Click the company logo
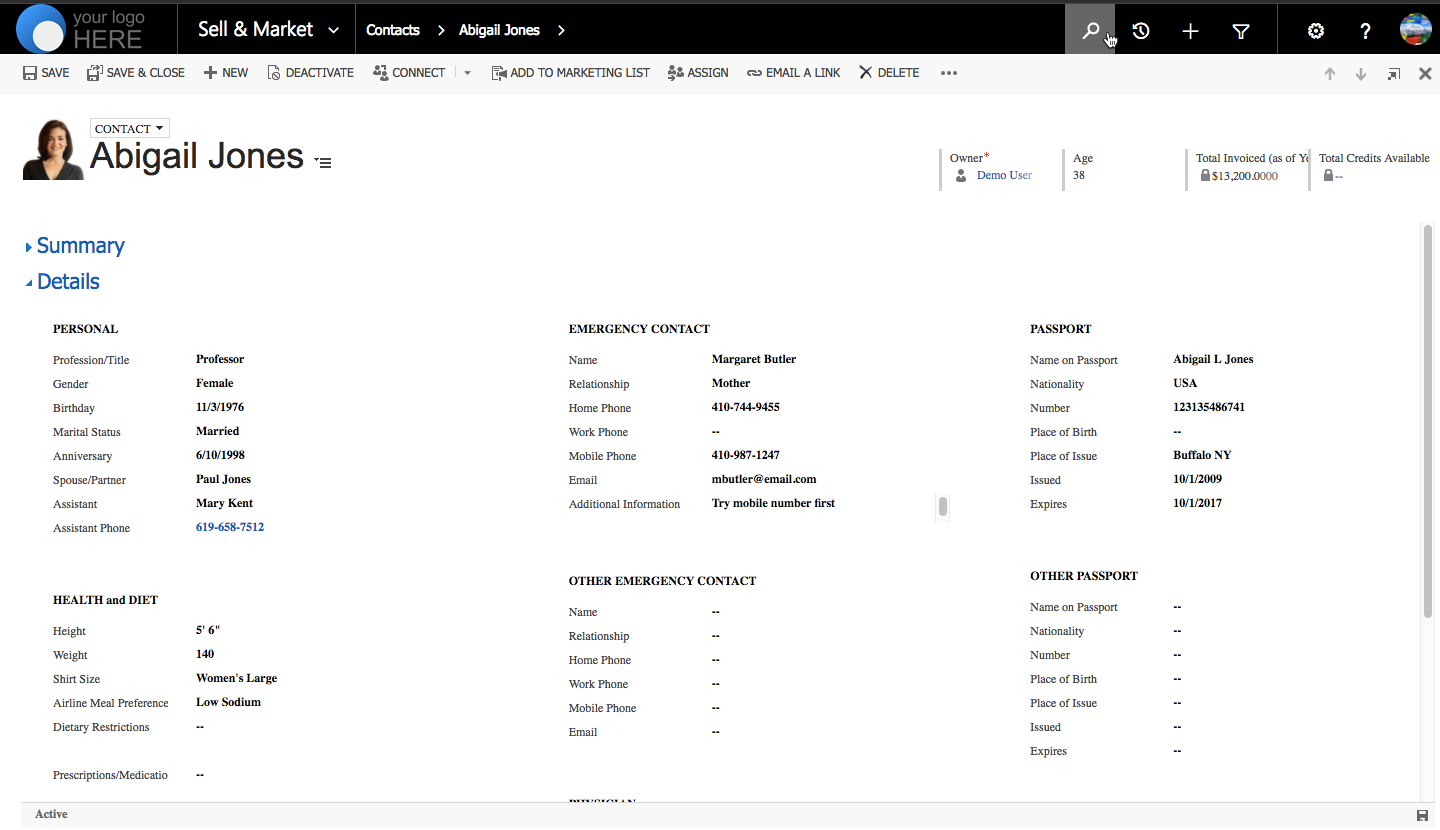Image resolution: width=1440 pixels, height=830 pixels. click(x=82, y=29)
